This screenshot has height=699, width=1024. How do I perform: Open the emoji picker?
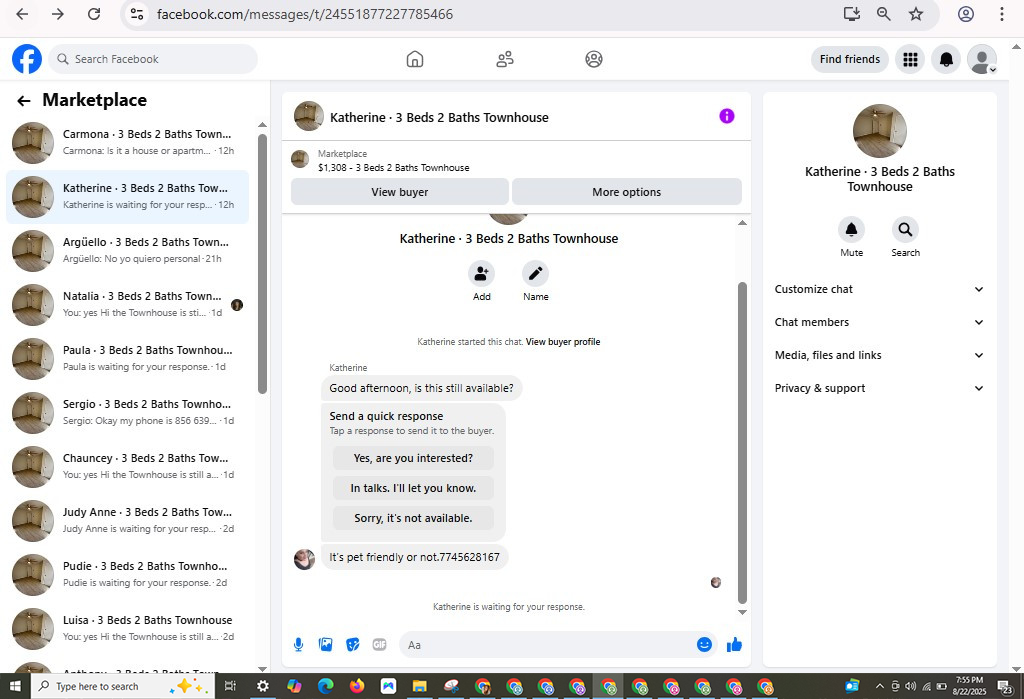[x=704, y=645]
